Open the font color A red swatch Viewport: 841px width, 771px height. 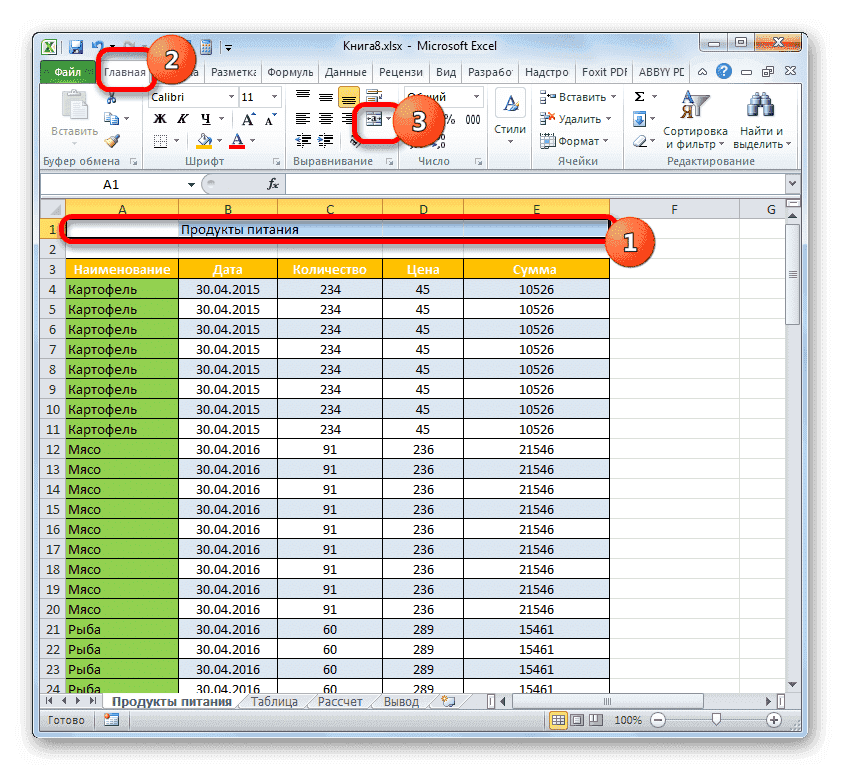coord(236,141)
